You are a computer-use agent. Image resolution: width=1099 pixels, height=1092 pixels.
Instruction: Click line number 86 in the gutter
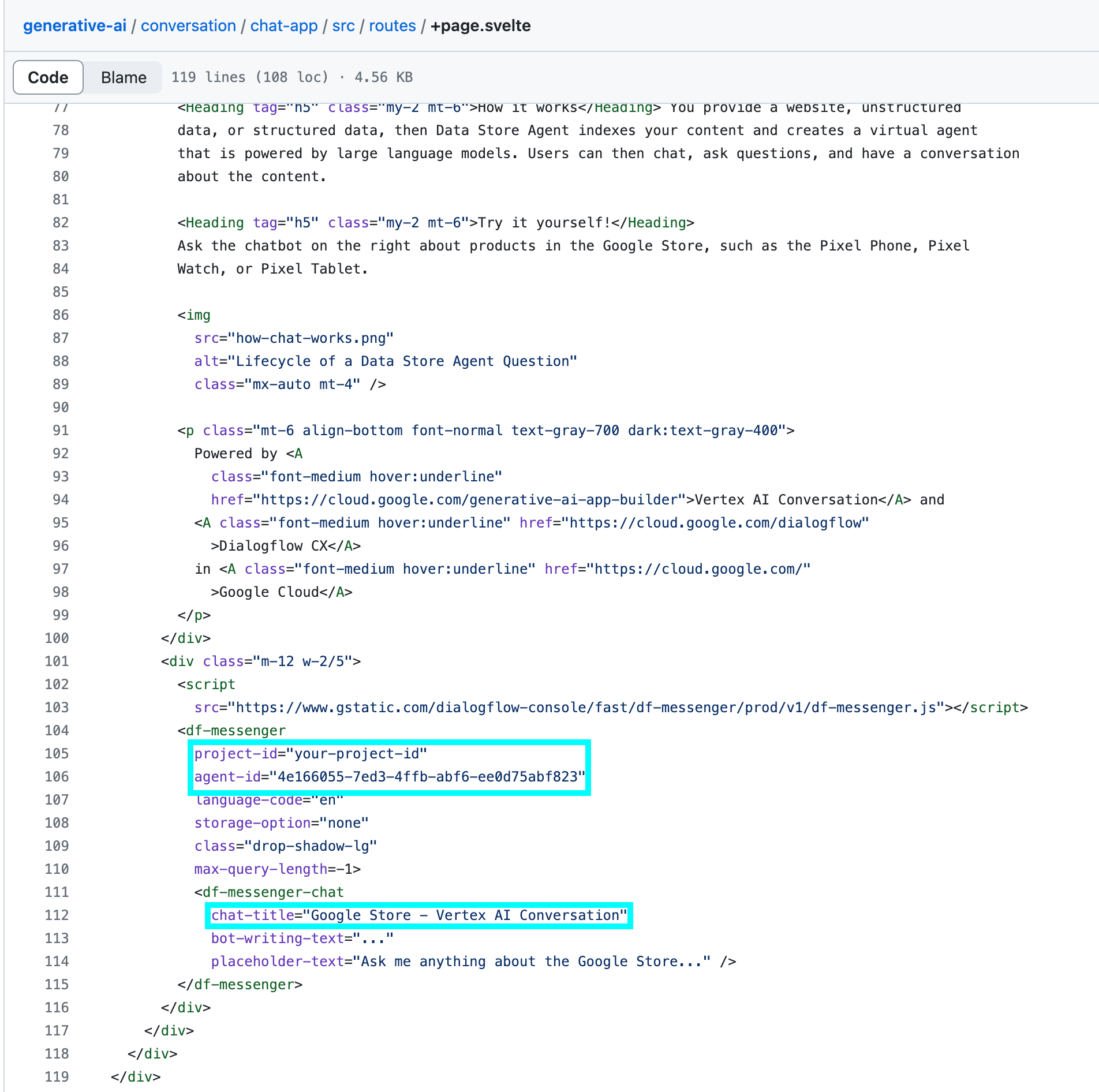(61, 315)
